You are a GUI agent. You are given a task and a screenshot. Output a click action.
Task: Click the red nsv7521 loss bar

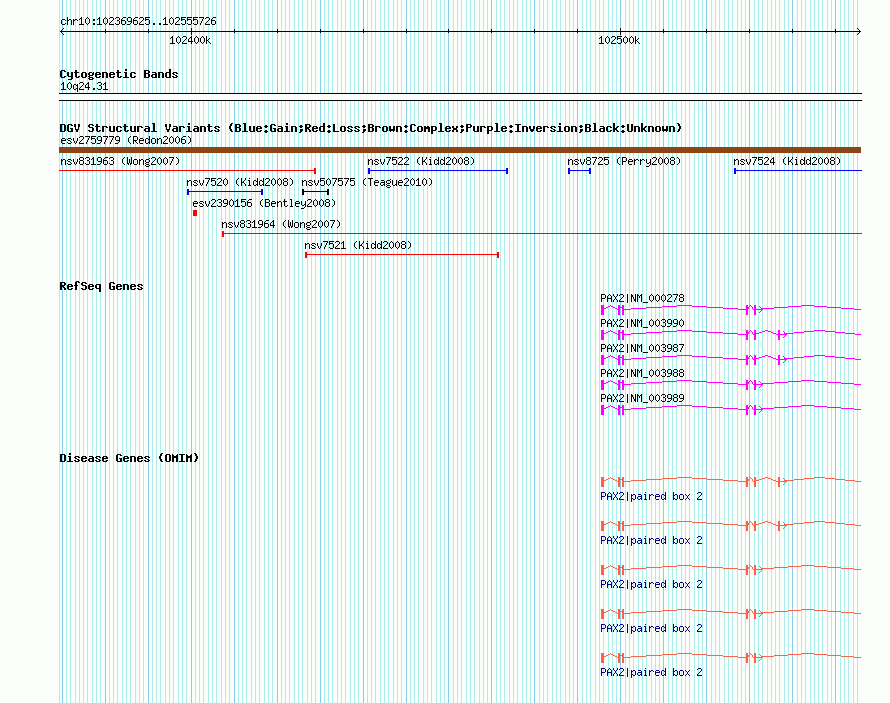tap(402, 255)
